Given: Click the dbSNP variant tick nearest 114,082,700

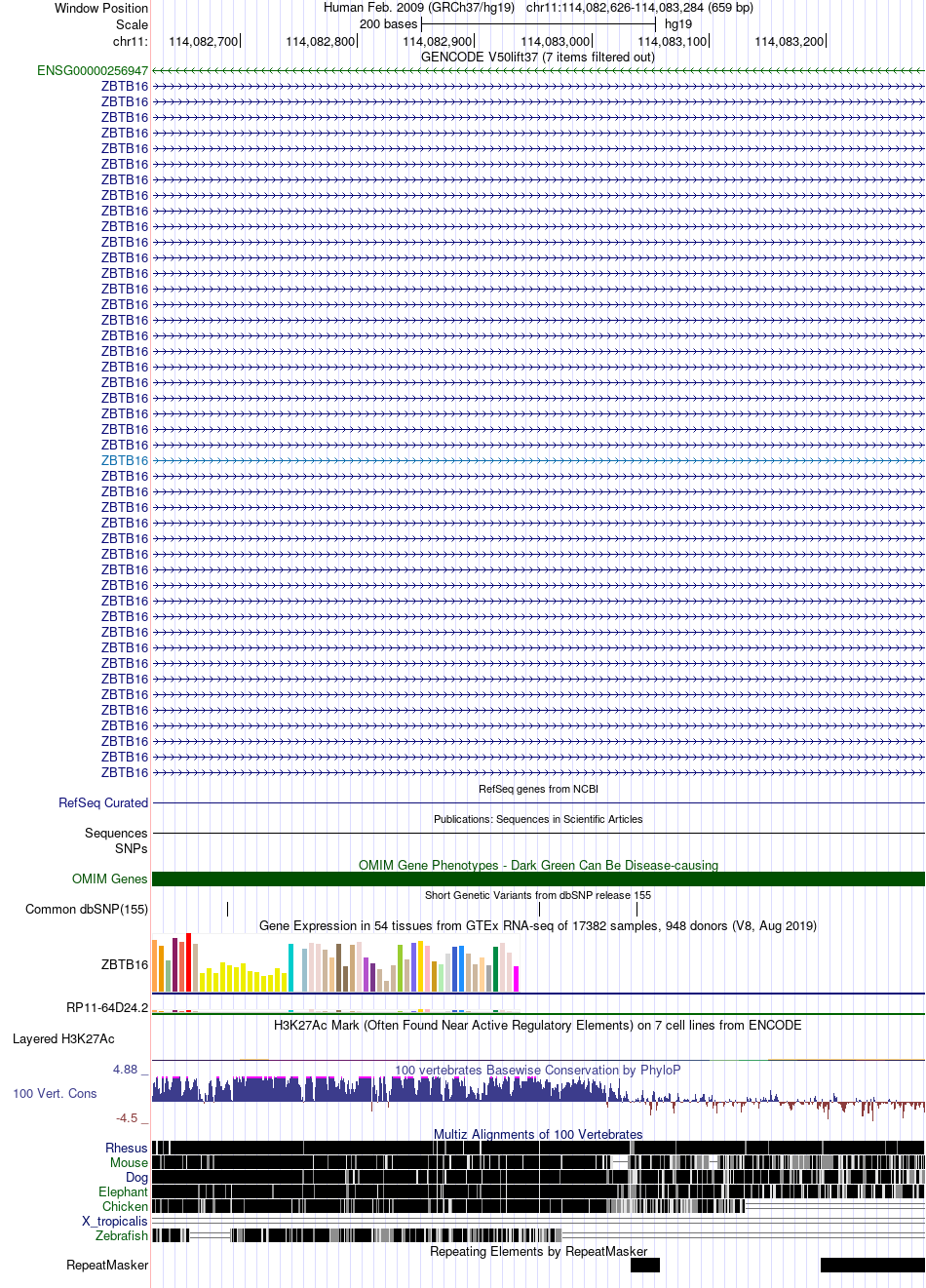Looking at the screenshot, I should point(227,909).
